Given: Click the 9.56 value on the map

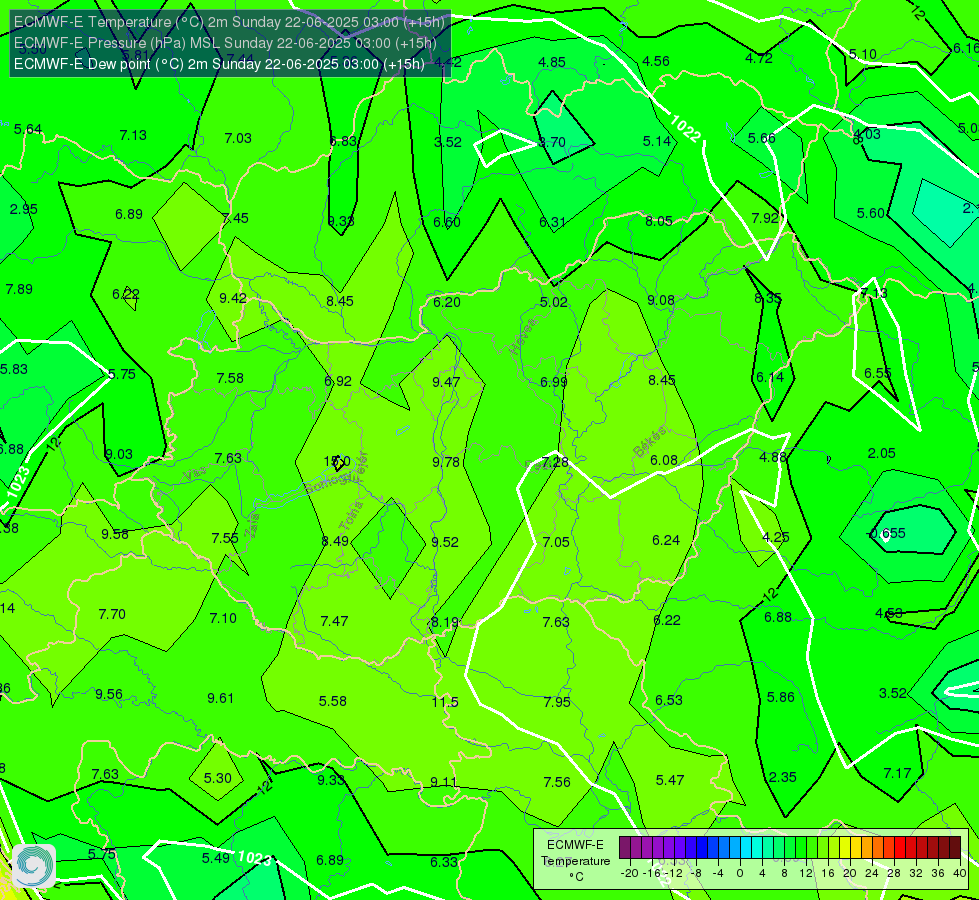Looking at the screenshot, I should (x=109, y=695).
